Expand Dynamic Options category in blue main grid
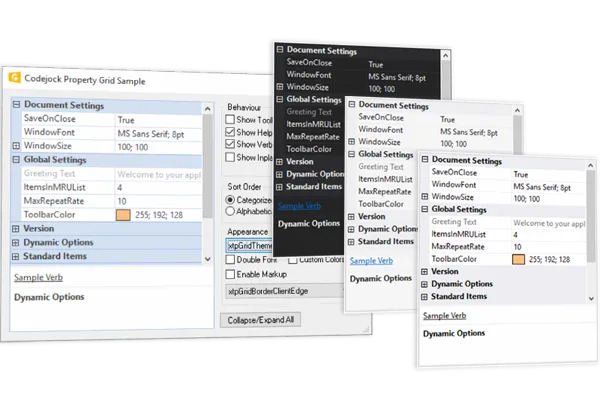600x400 pixels. tap(16, 242)
